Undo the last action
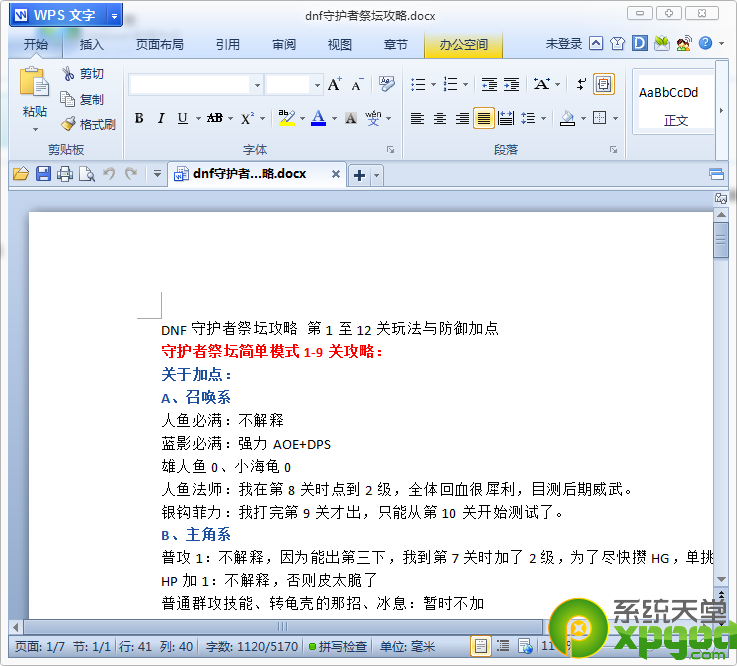Viewport: 737px width, 666px height. click(109, 174)
